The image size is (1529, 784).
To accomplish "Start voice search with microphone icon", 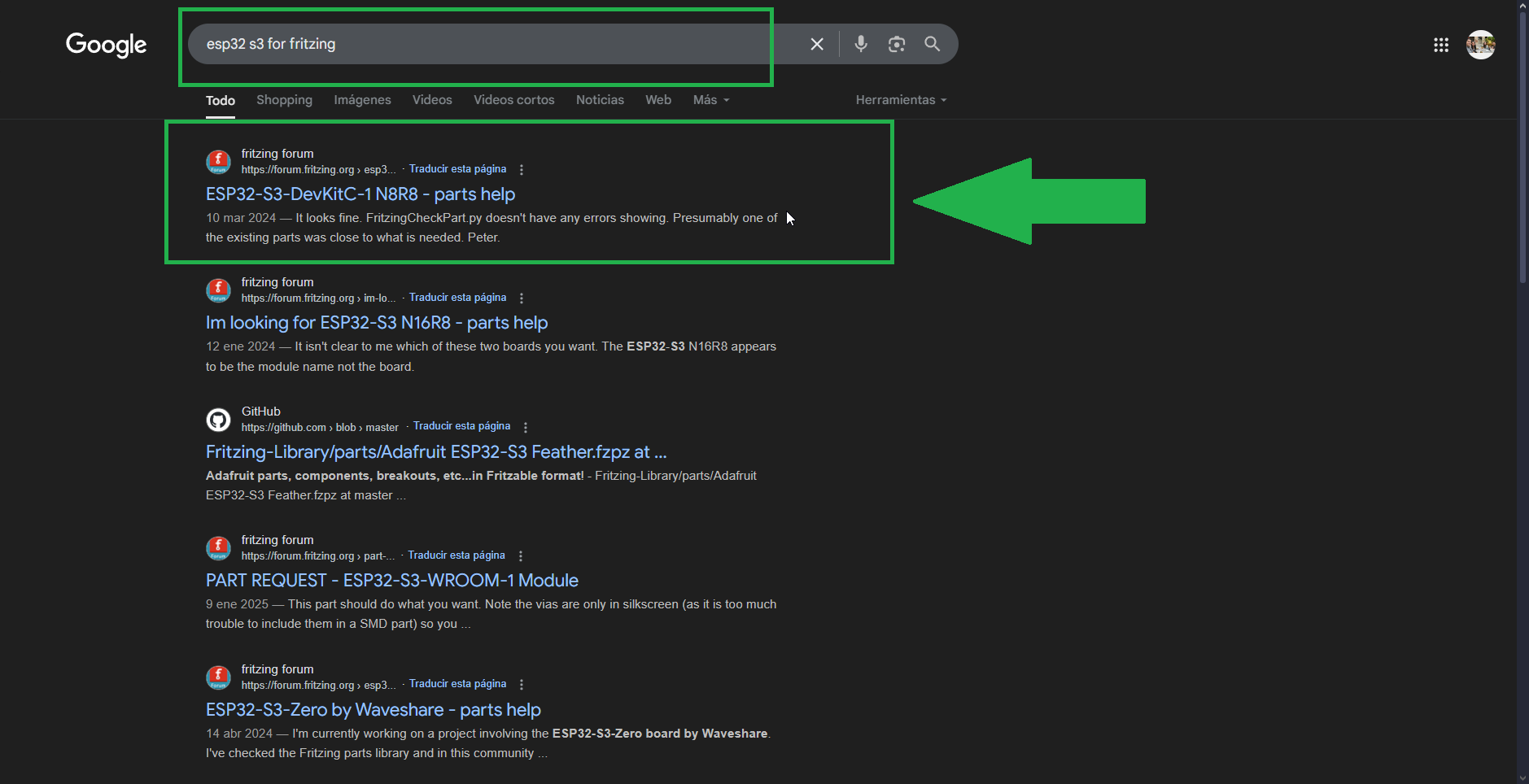I will [861, 44].
